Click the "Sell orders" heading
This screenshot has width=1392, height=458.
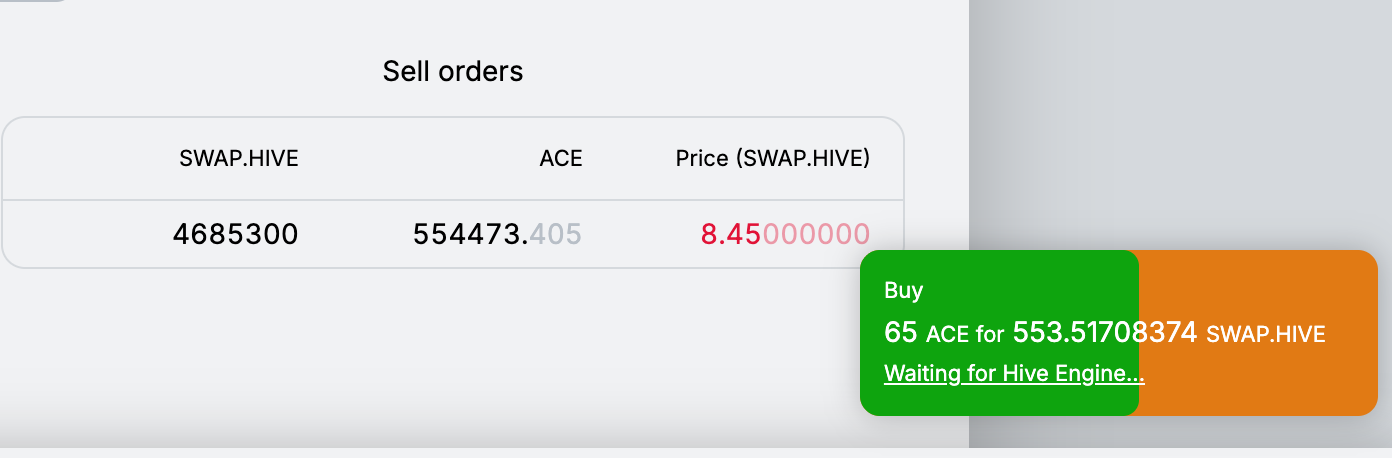(x=453, y=71)
